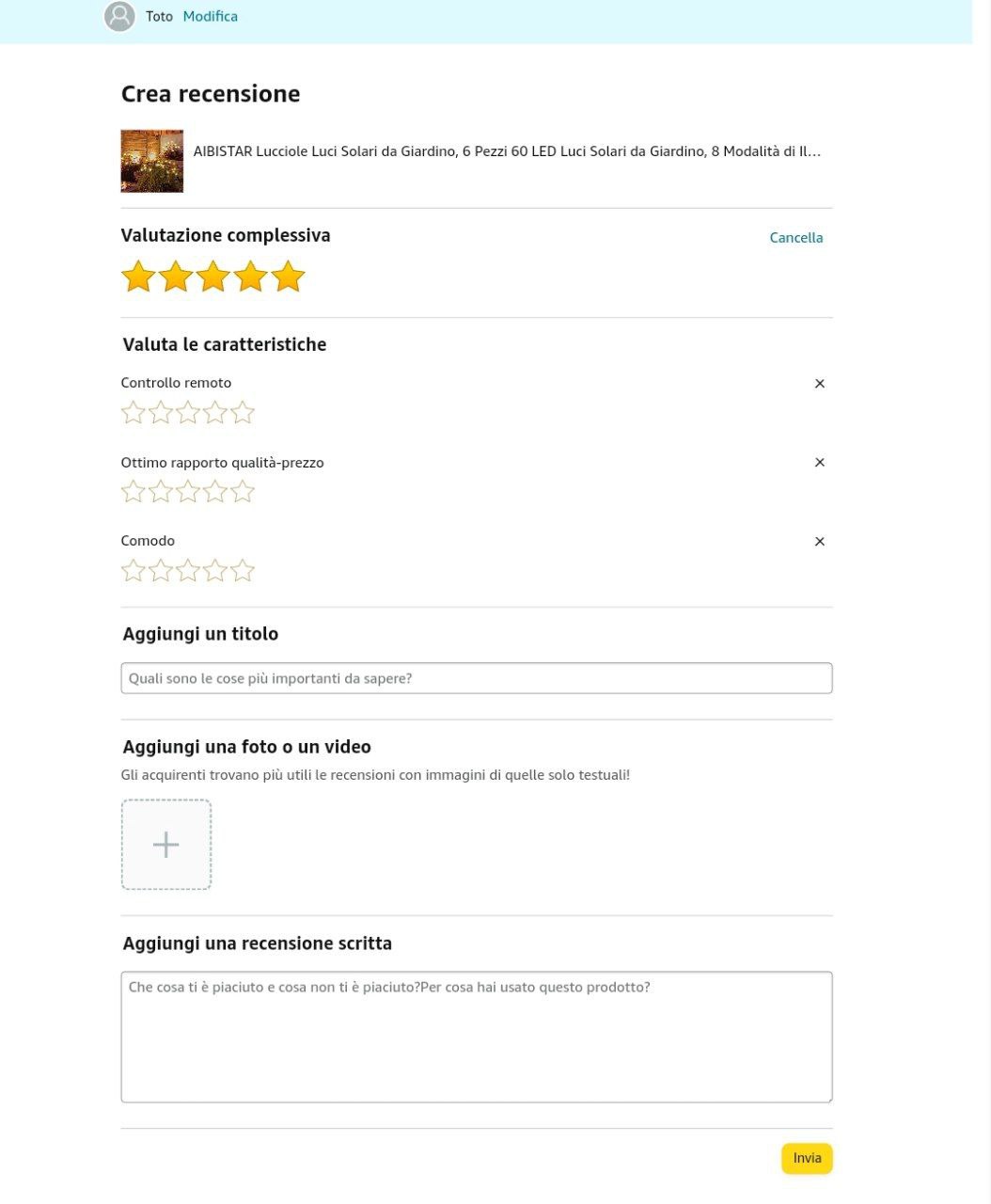991x1204 pixels.
Task: Rate Controllo remoto with five stars
Action: coord(243,412)
